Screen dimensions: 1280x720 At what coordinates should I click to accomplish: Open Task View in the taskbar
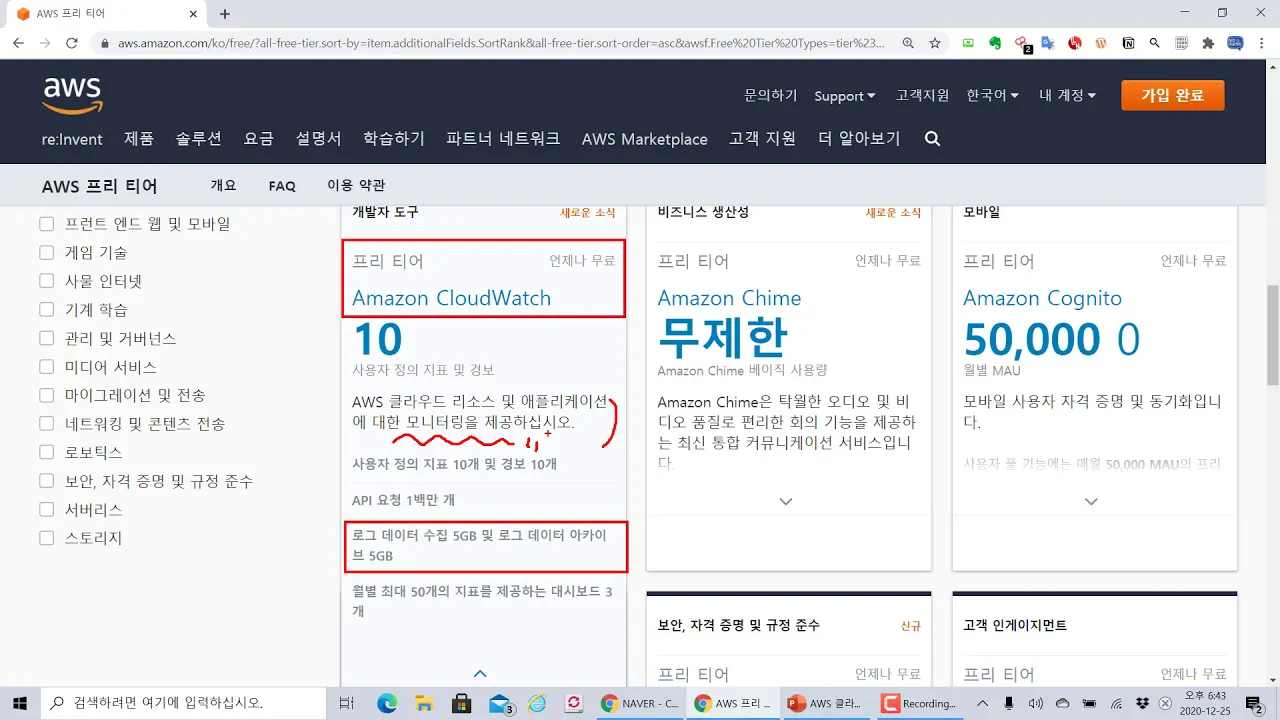[347, 703]
